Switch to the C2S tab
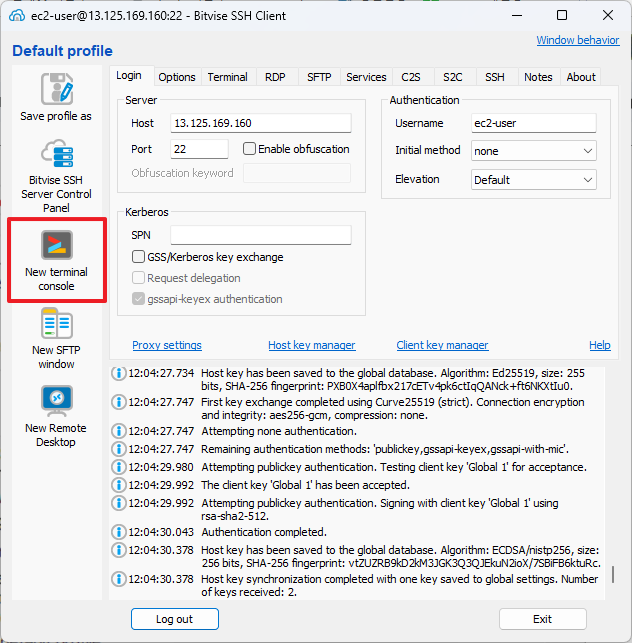Screen dimensions: 632x643 coord(411,77)
